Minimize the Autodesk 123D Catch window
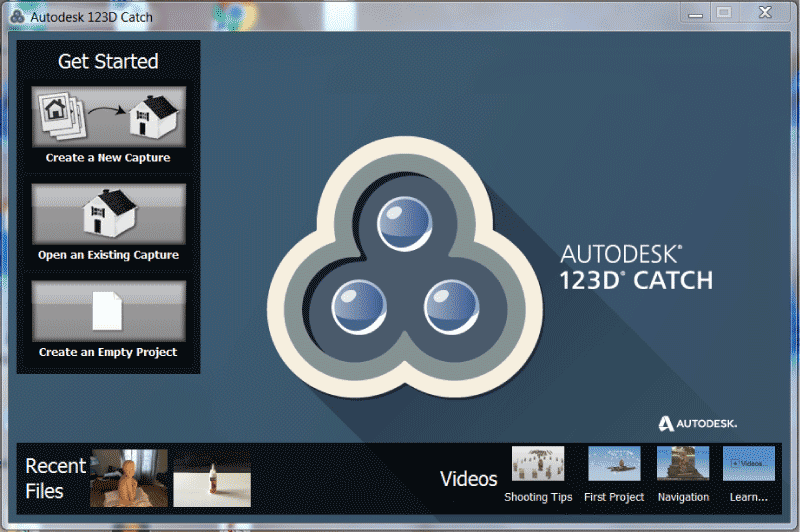Image resolution: width=800 pixels, height=532 pixels. pos(695,13)
